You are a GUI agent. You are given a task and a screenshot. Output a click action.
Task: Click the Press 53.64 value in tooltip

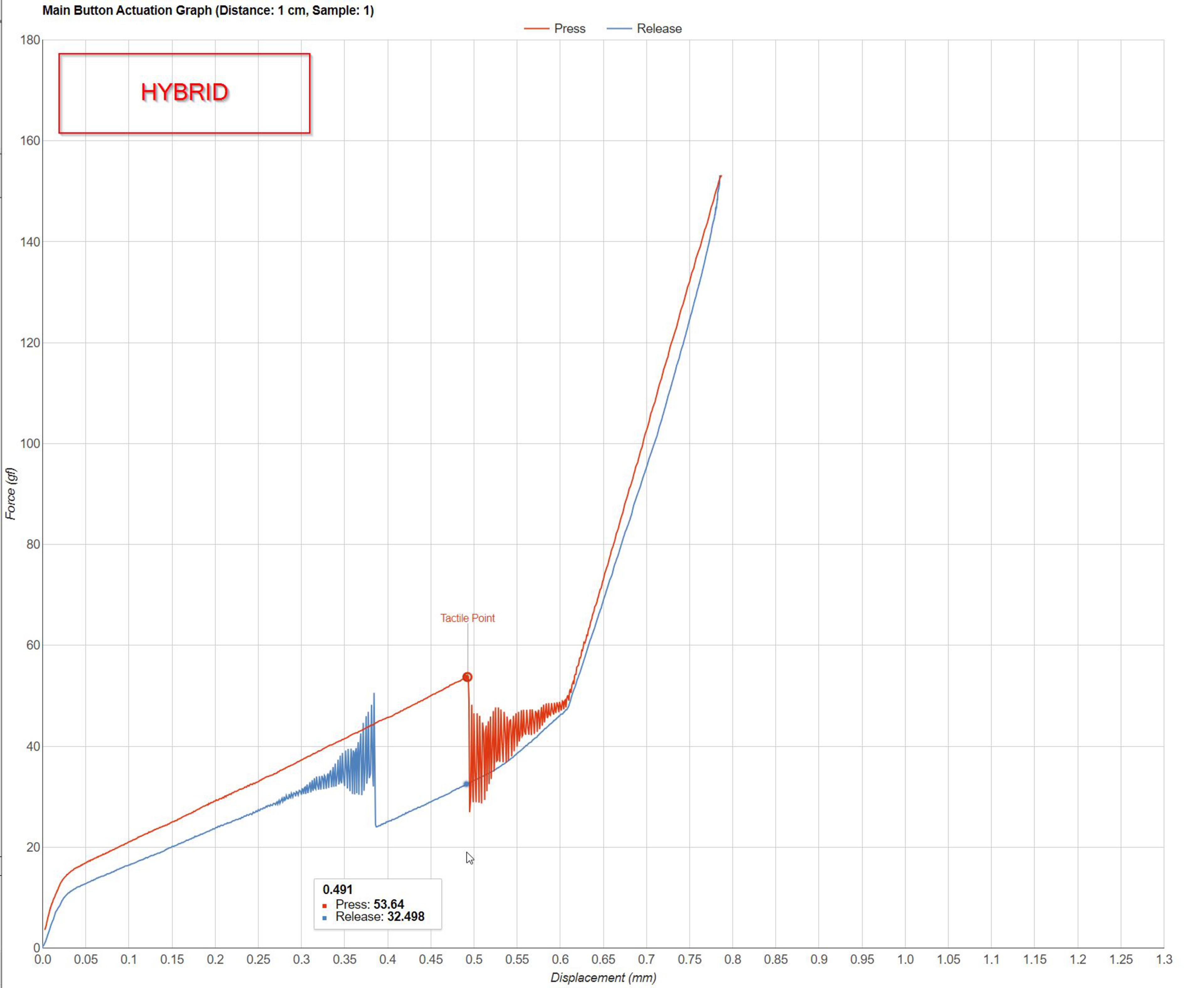click(389, 904)
